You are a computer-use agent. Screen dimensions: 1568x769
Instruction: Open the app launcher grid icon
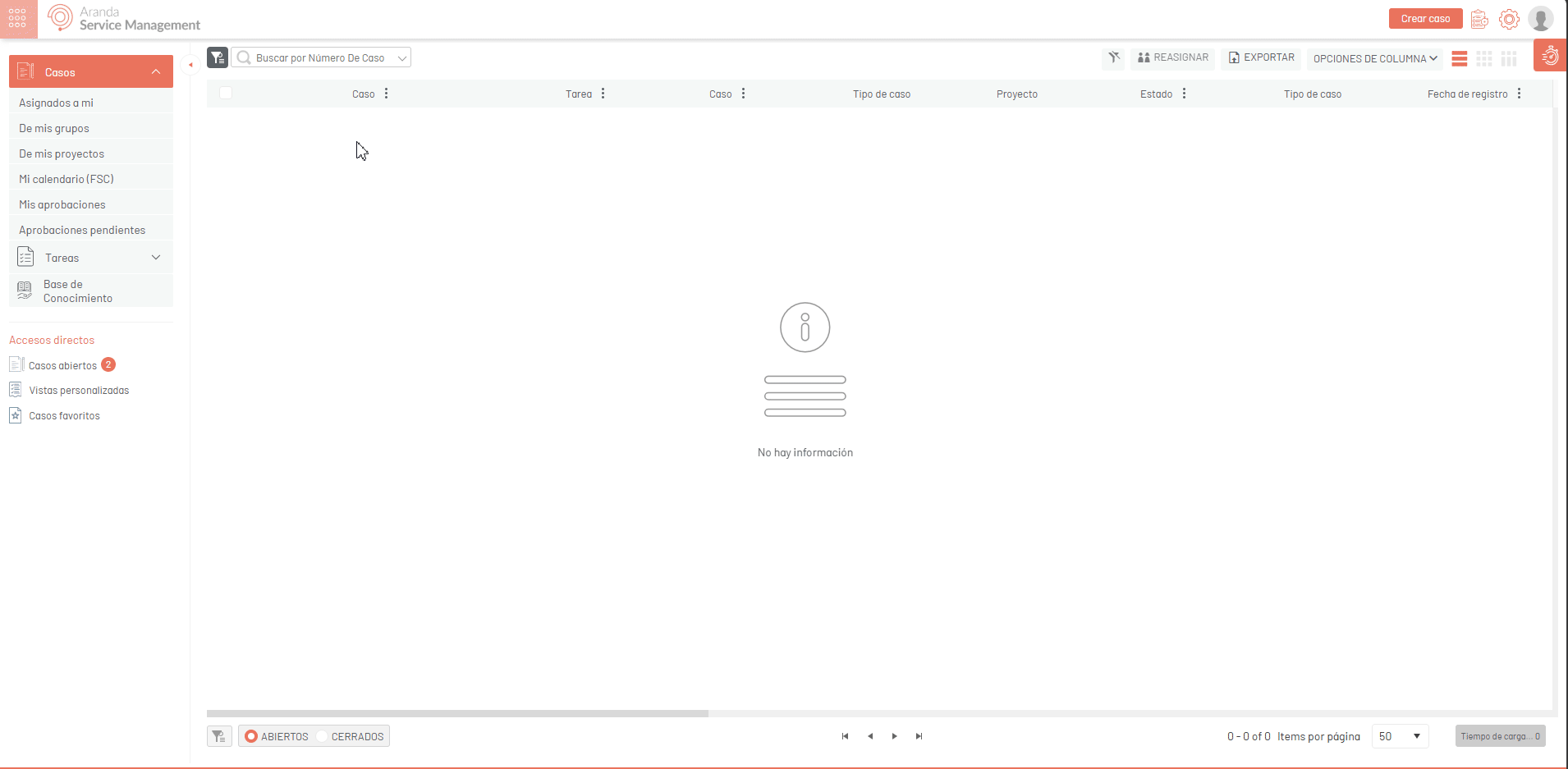17,18
